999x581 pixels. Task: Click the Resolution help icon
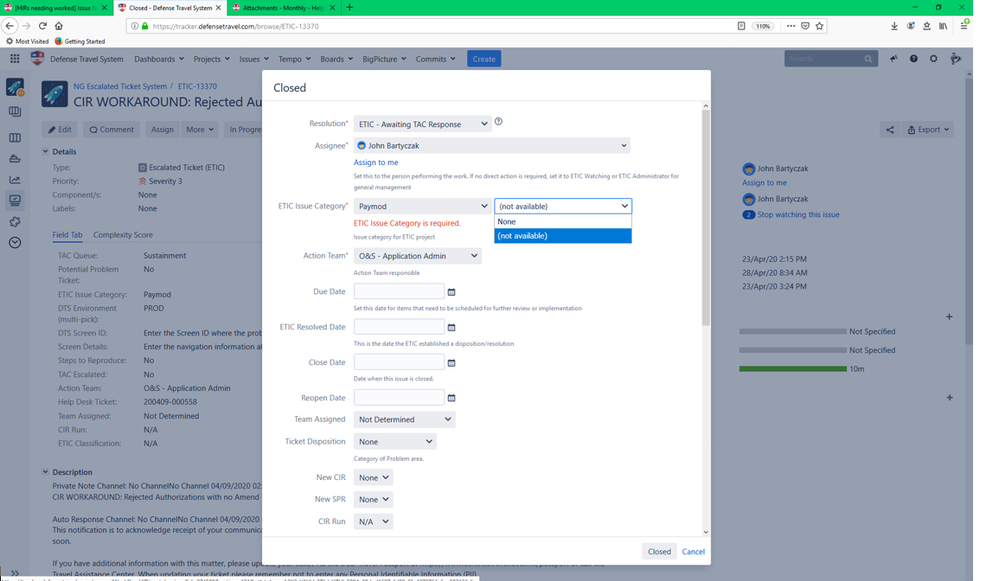[x=498, y=122]
